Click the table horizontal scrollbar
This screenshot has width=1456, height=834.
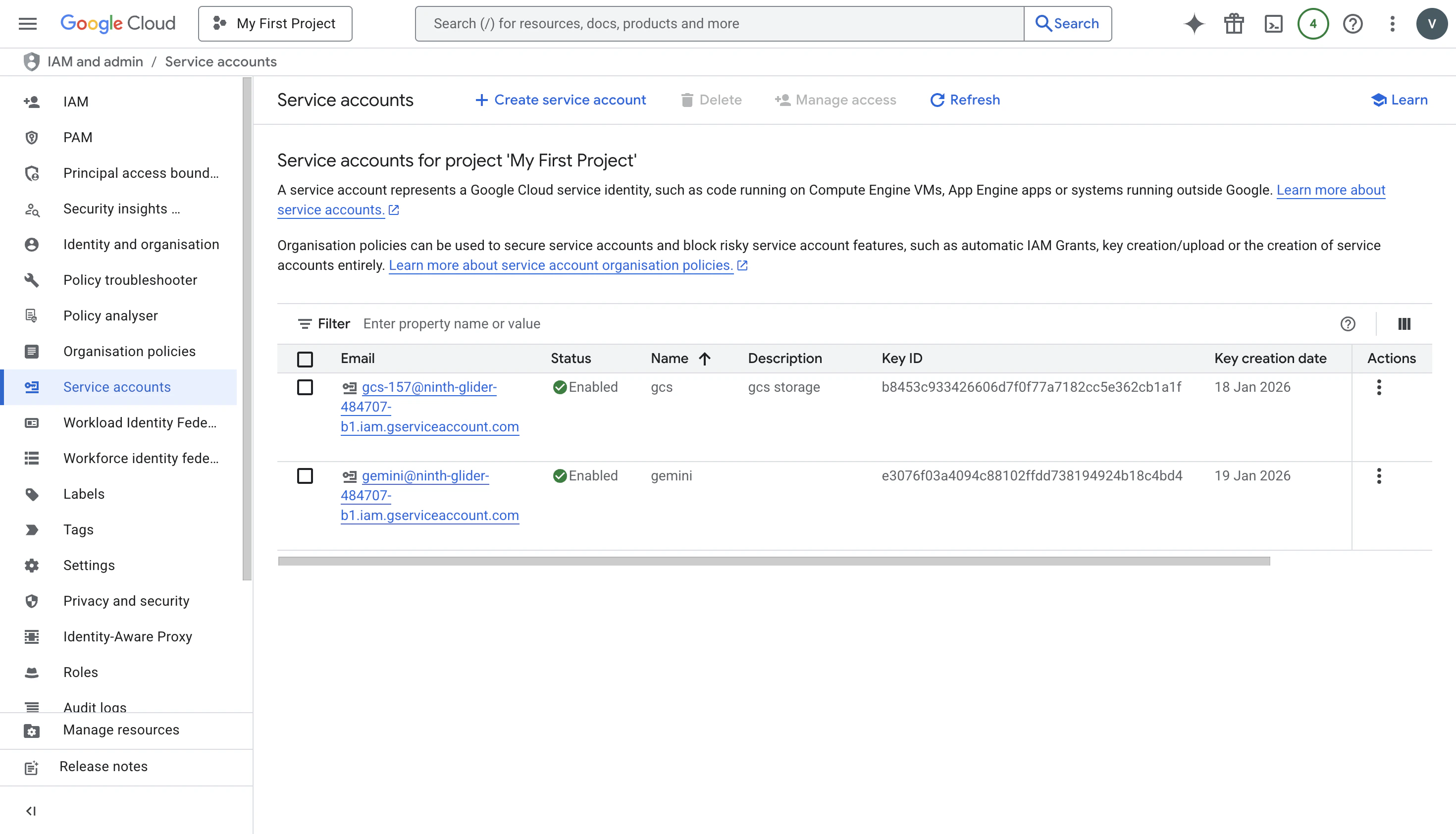[x=774, y=561]
